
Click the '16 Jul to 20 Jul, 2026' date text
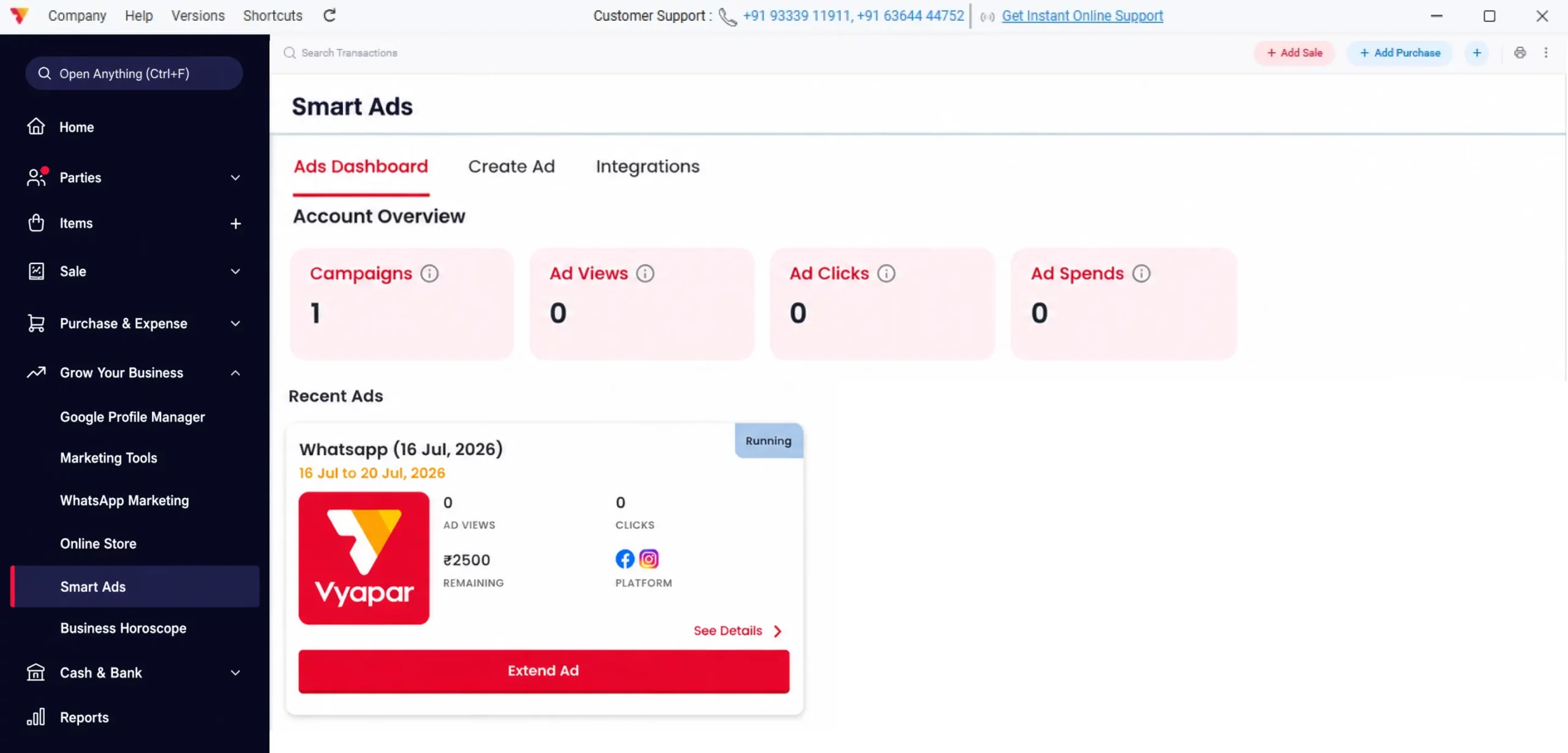372,473
